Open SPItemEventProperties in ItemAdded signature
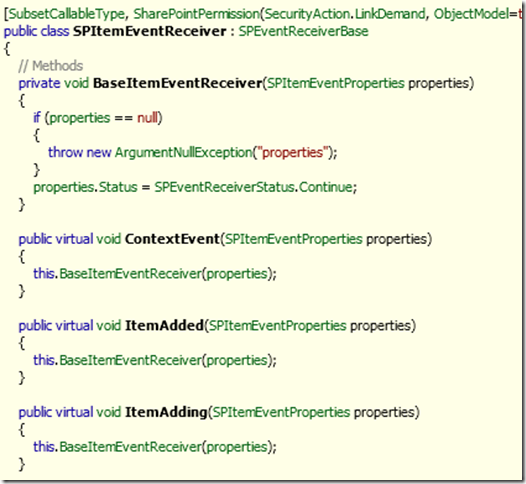This screenshot has height=484, width=526. (277, 326)
